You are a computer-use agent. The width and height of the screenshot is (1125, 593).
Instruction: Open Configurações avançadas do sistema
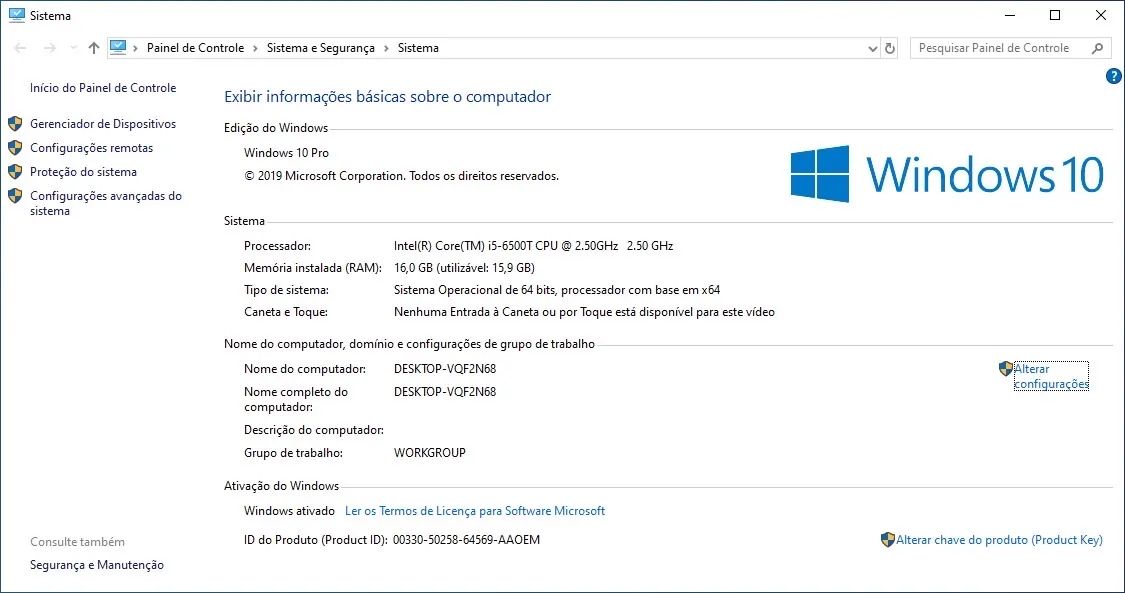pos(105,203)
